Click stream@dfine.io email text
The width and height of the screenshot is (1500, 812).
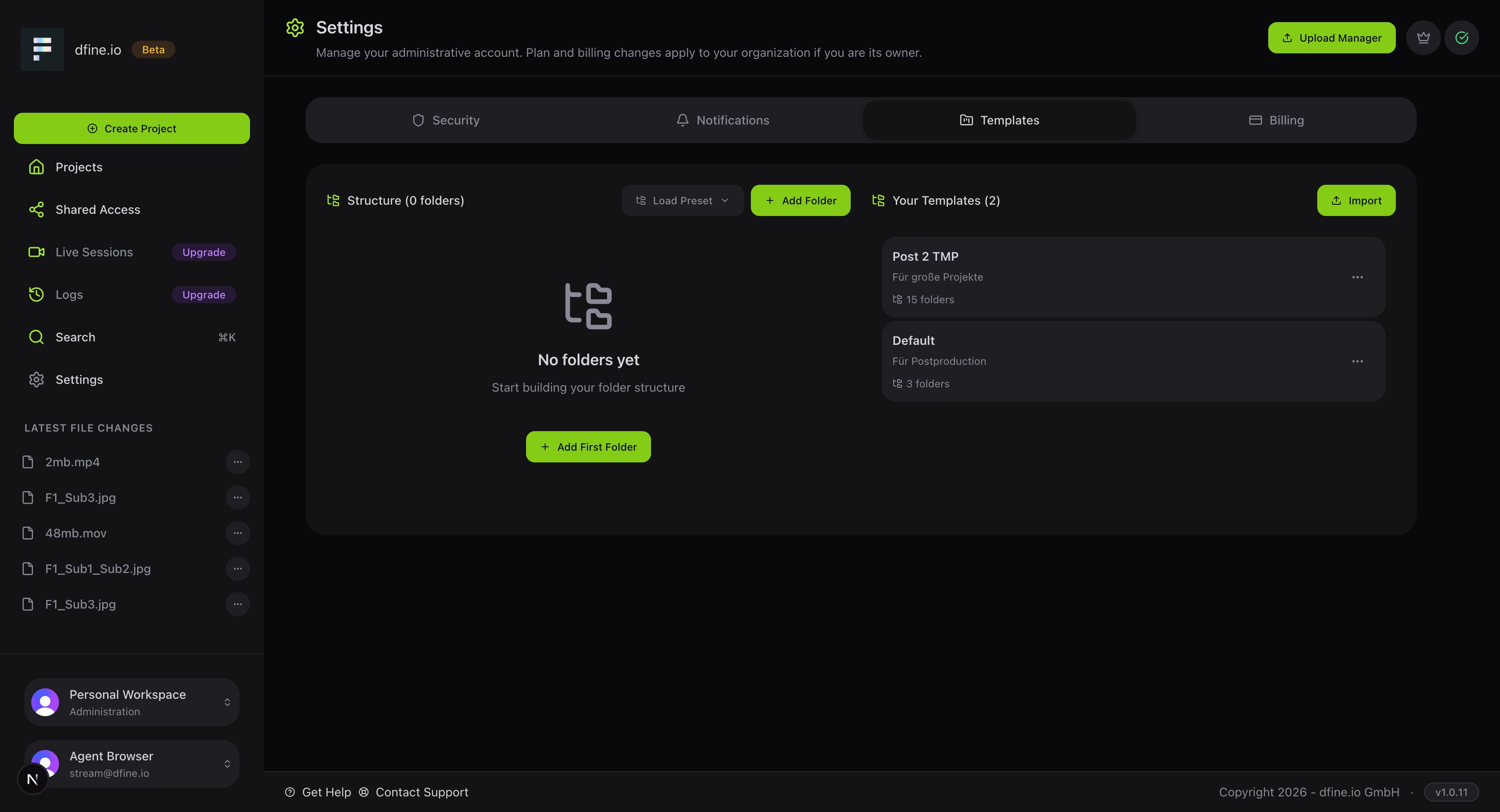coord(109,773)
